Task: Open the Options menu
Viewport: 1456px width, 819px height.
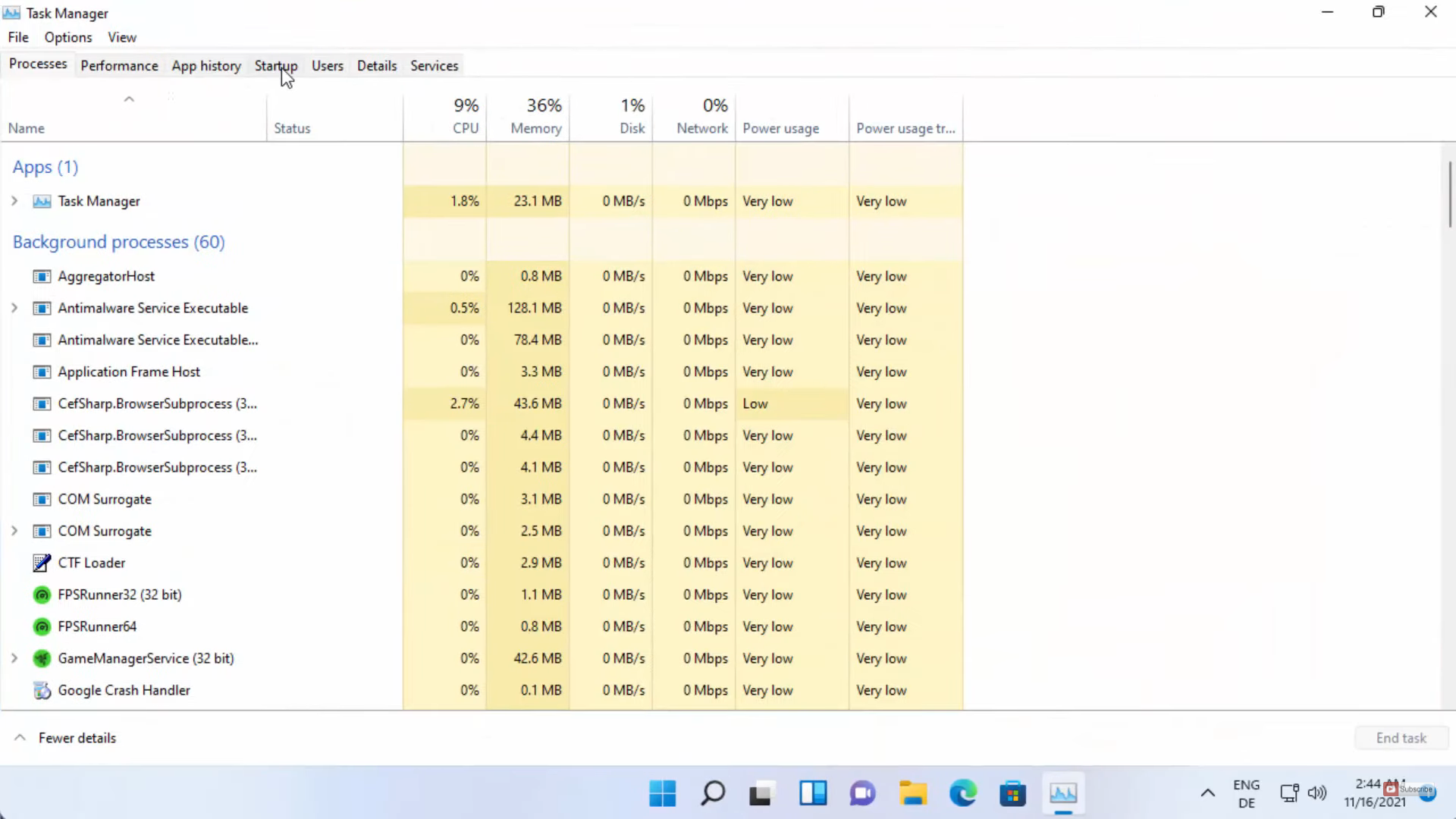Action: pyautogui.click(x=67, y=37)
